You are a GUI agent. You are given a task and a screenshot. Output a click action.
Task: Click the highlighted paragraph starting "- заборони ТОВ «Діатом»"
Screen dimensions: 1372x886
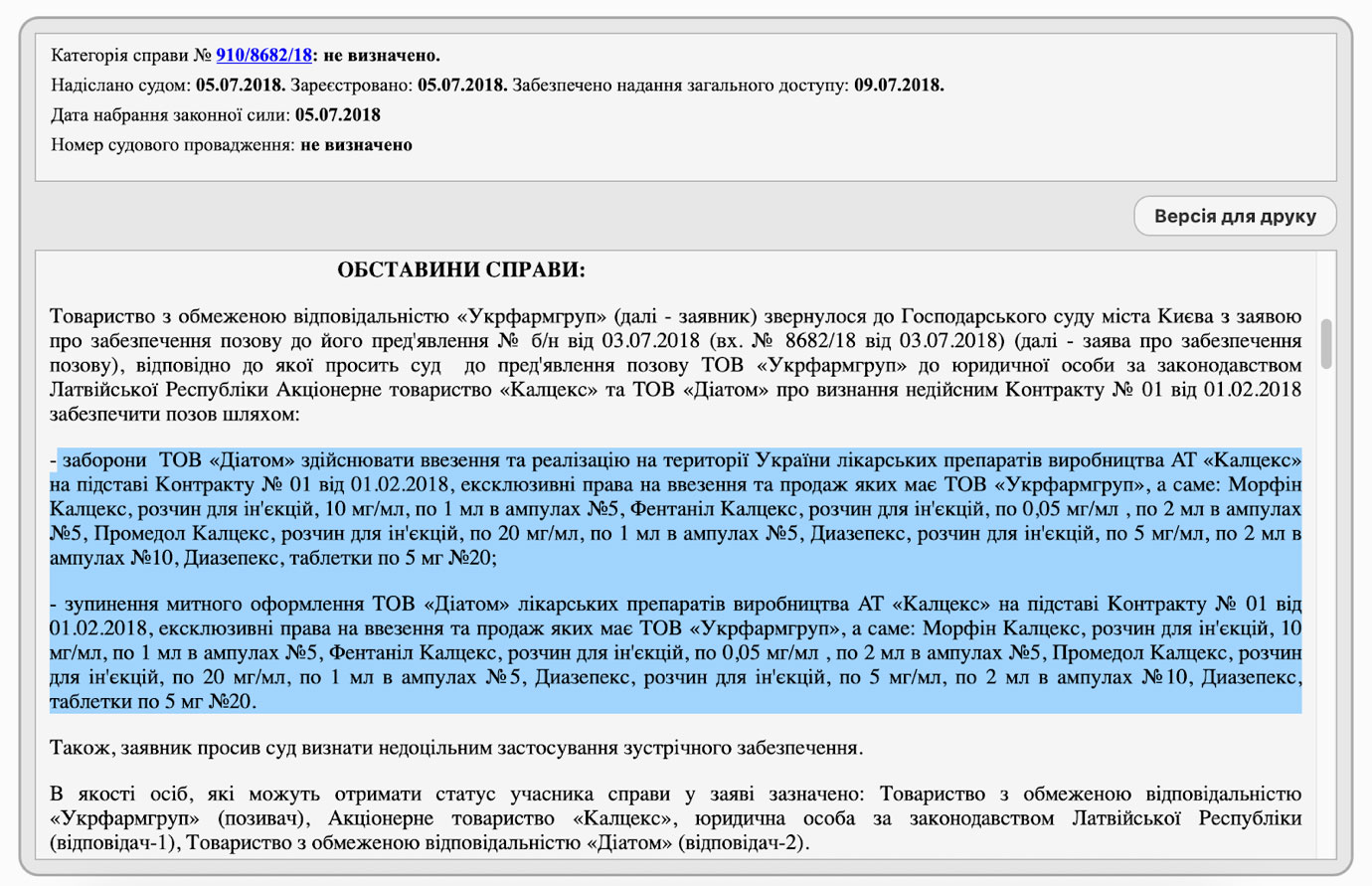click(675, 509)
